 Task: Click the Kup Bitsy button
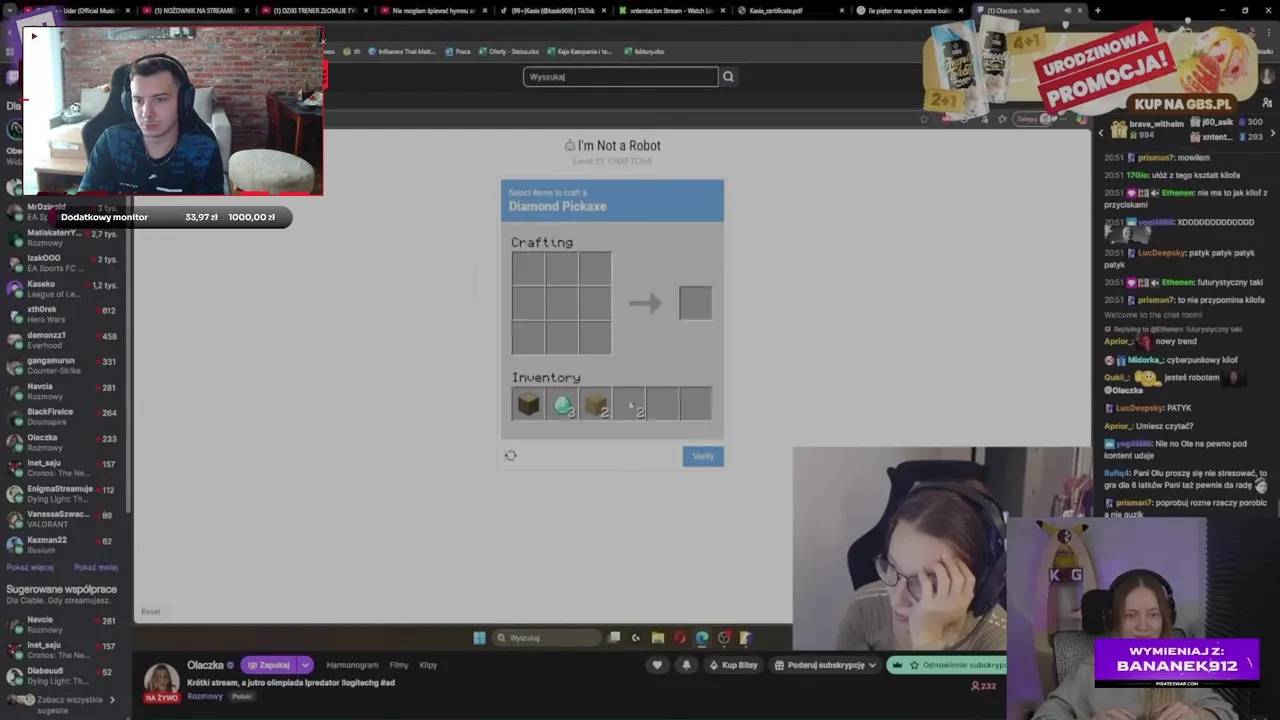pyautogui.click(x=733, y=665)
